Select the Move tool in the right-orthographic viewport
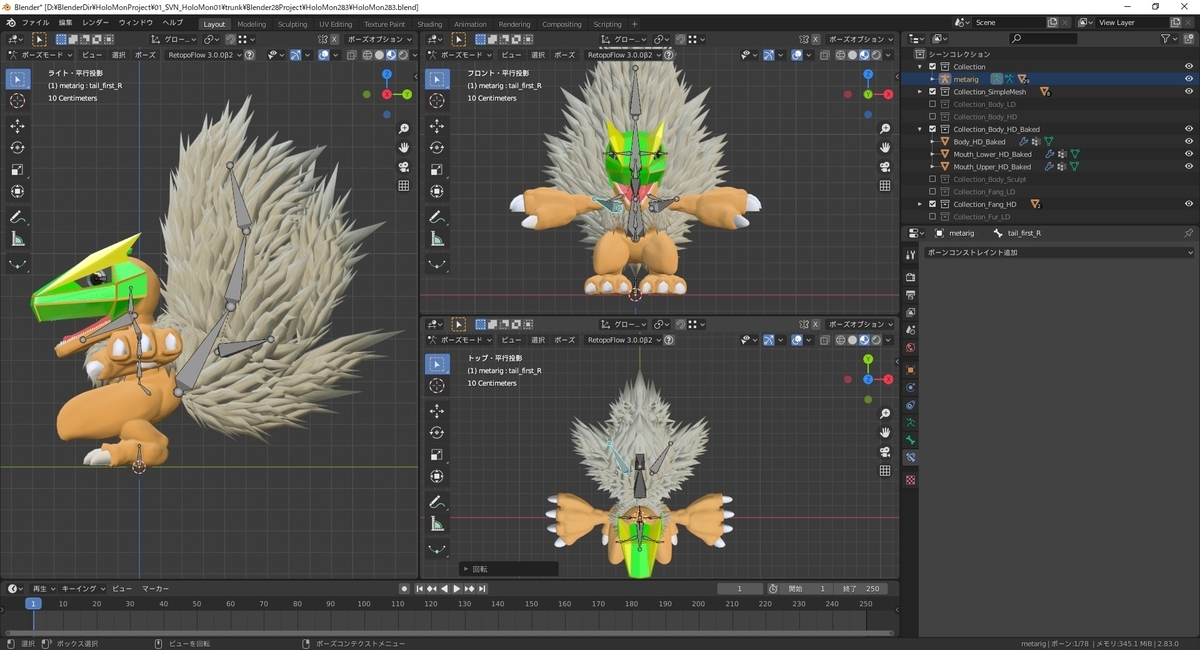 tap(18, 126)
